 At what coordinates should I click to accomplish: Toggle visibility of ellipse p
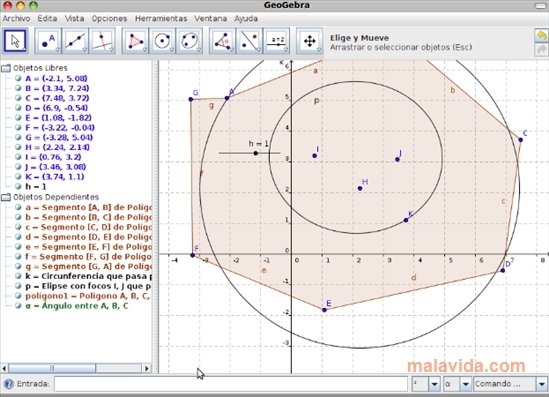click(x=18, y=286)
